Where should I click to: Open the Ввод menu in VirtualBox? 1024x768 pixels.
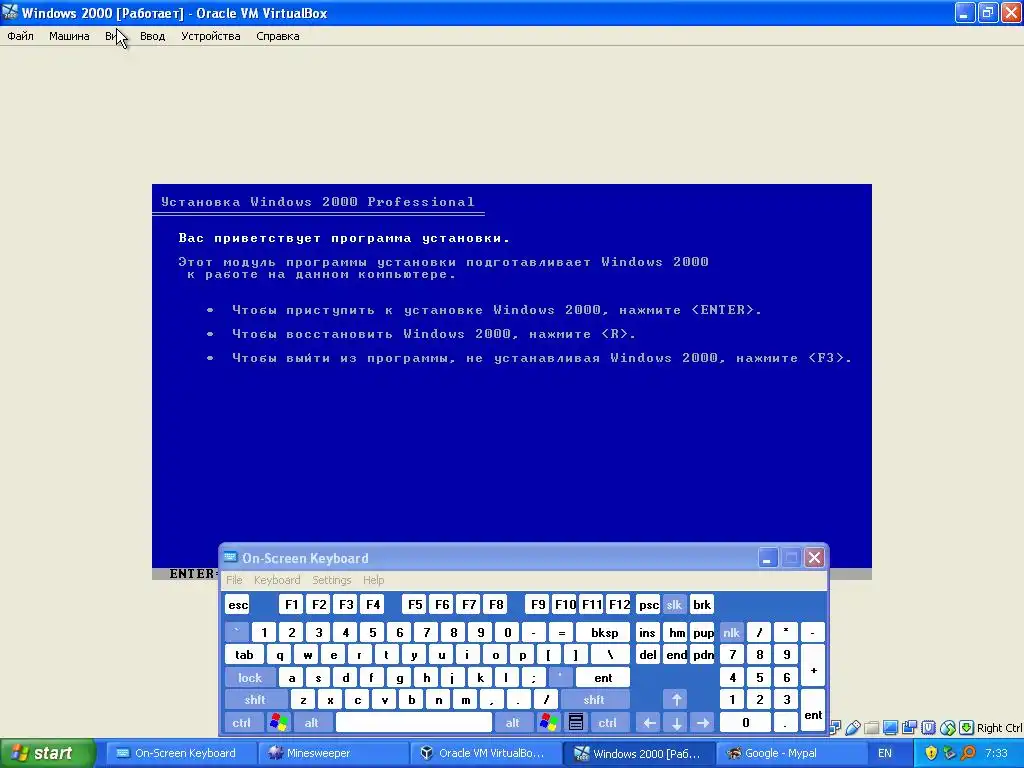tap(152, 36)
